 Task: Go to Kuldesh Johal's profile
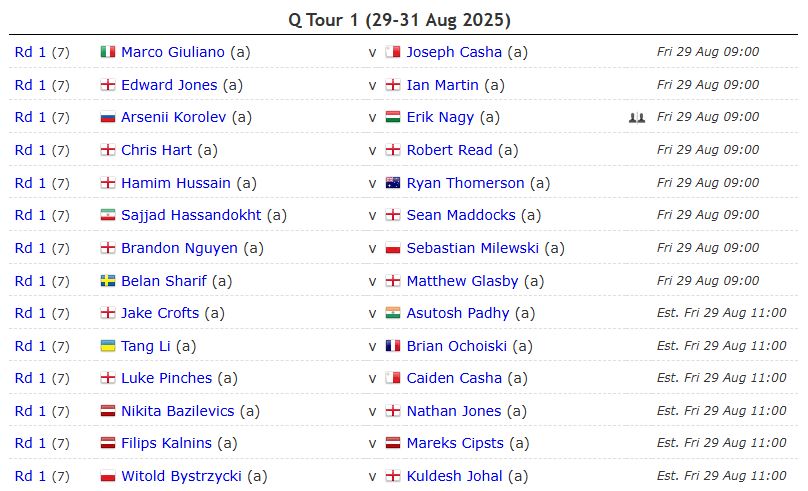coord(454,476)
